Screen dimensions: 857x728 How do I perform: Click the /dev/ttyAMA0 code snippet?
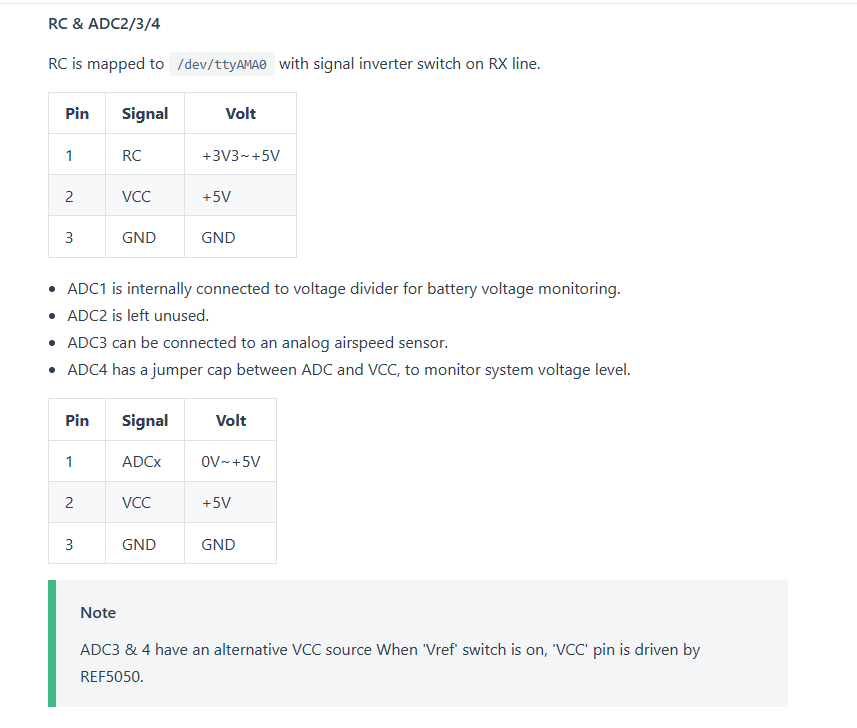click(221, 64)
